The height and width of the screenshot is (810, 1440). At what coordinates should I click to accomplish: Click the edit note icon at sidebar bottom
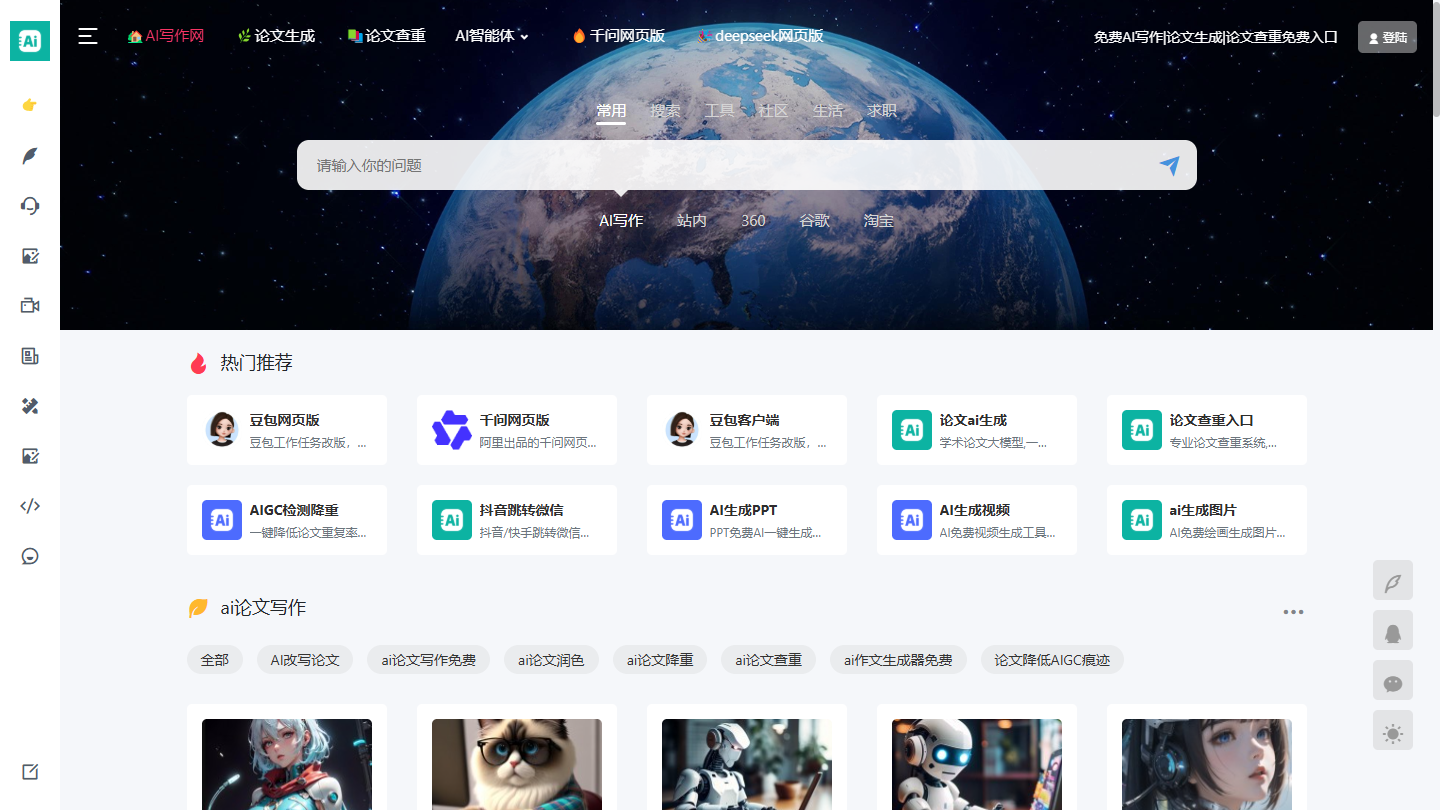[x=30, y=772]
